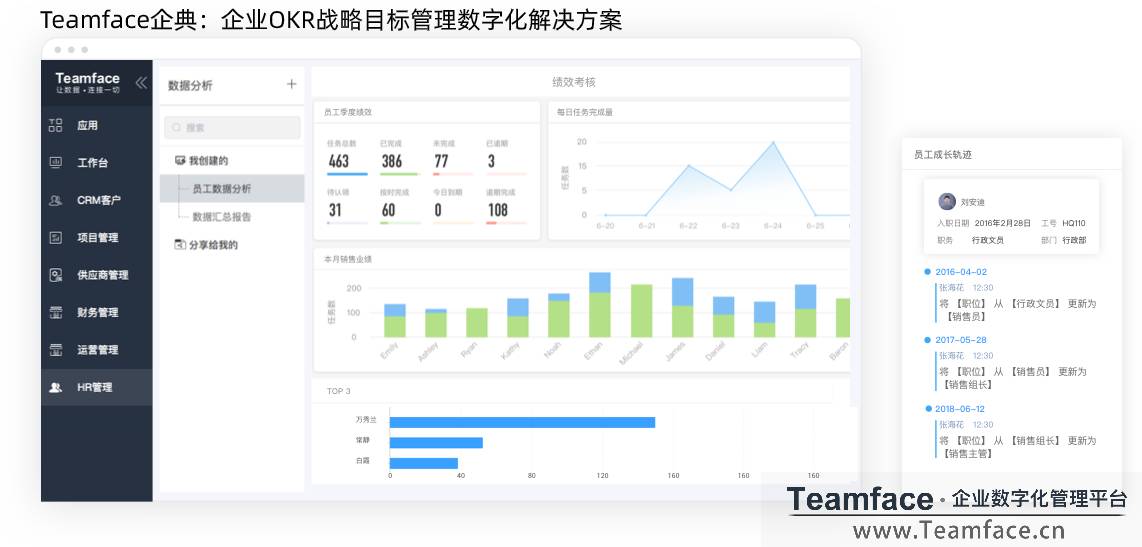
Task: Click the HR管理 people icon
Action: click(55, 387)
